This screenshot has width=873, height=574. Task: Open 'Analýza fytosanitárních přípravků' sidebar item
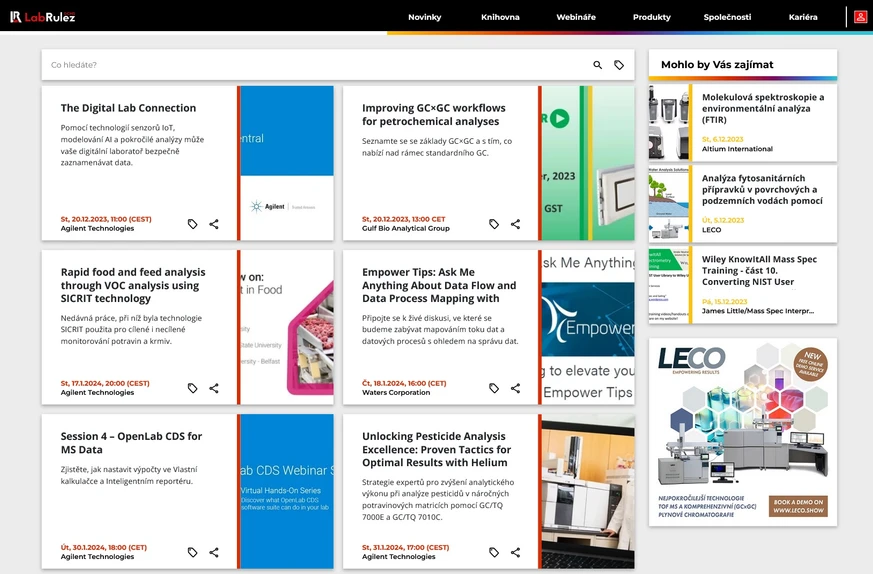click(762, 189)
